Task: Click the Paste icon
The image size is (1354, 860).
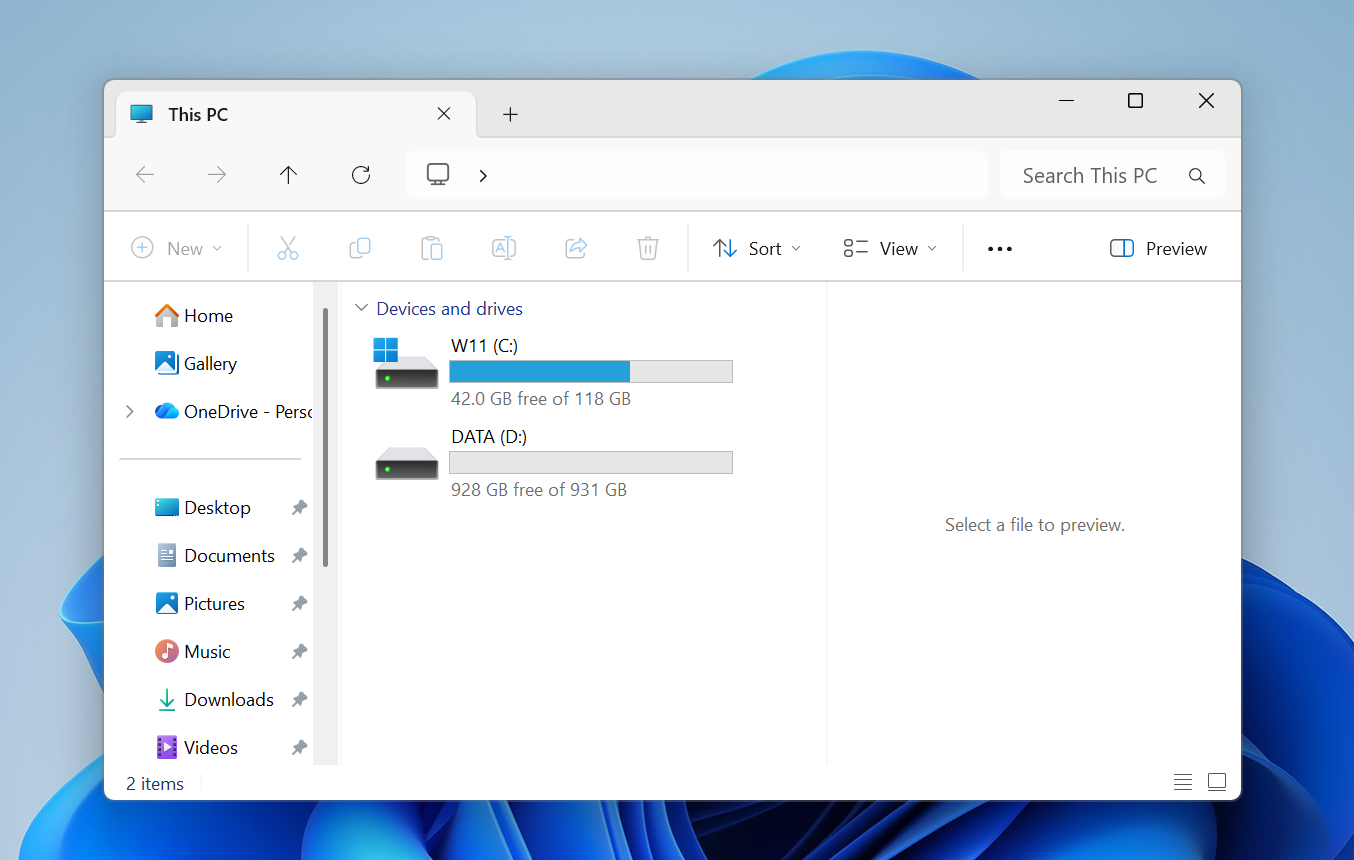Action: pyautogui.click(x=432, y=247)
